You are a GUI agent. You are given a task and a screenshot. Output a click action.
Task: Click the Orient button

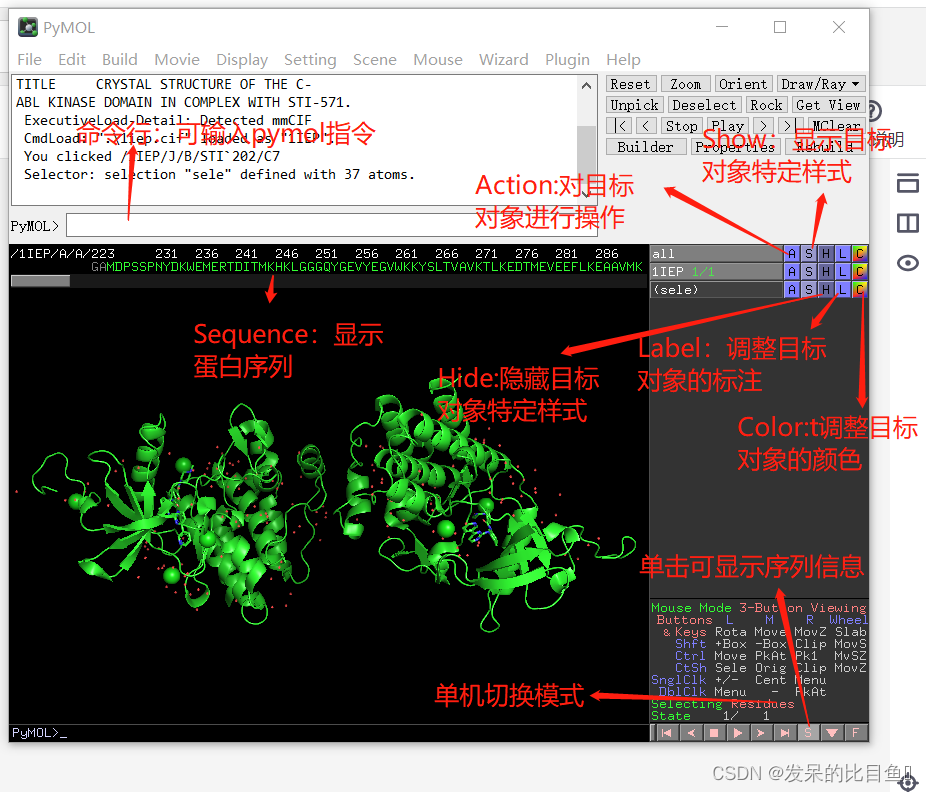743,84
